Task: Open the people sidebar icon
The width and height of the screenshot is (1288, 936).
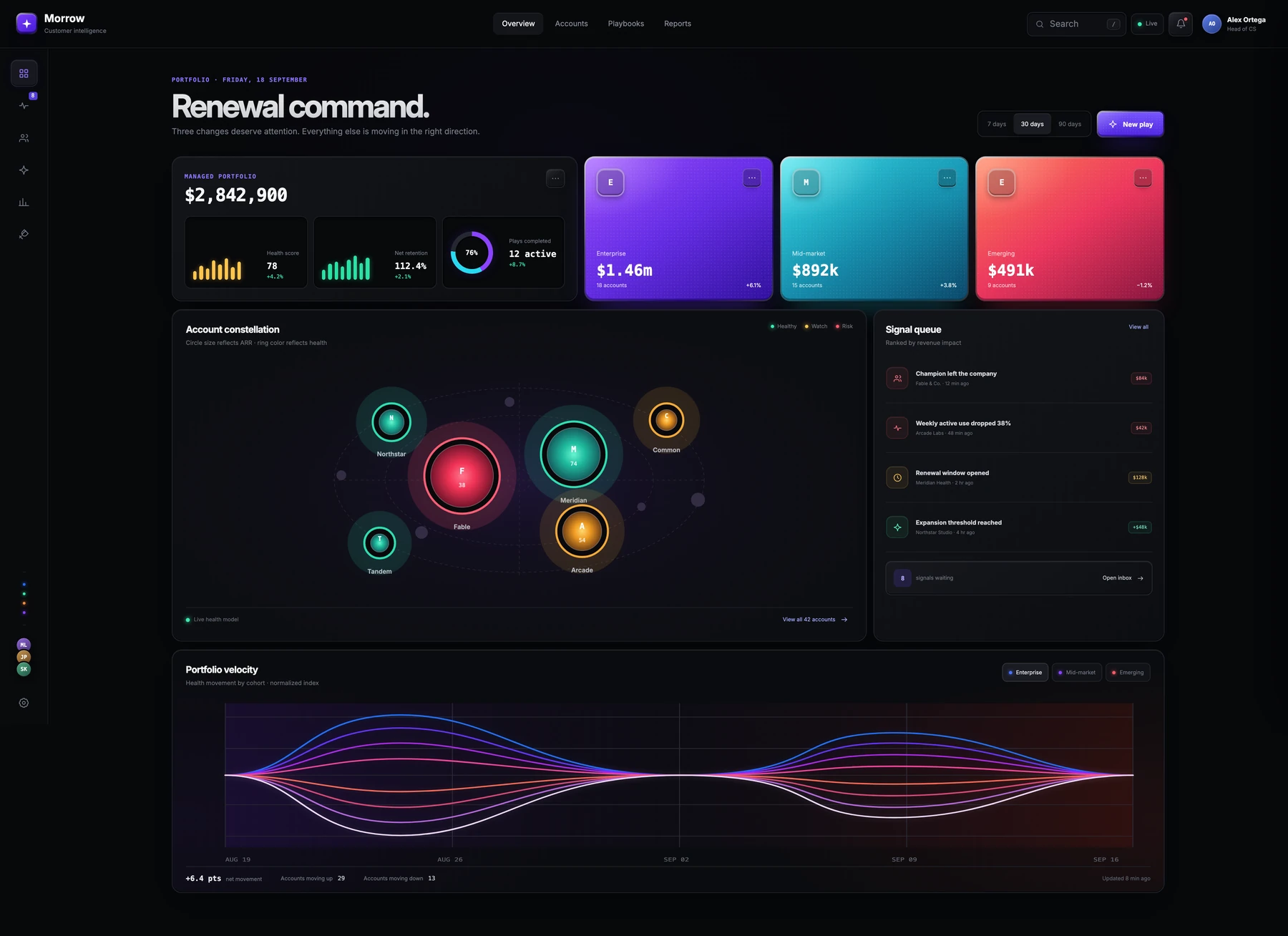Action: [24, 138]
